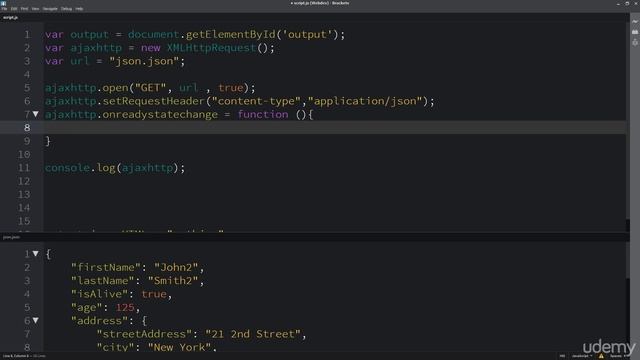Click the "json.json" string on line 3

[x=144, y=61]
